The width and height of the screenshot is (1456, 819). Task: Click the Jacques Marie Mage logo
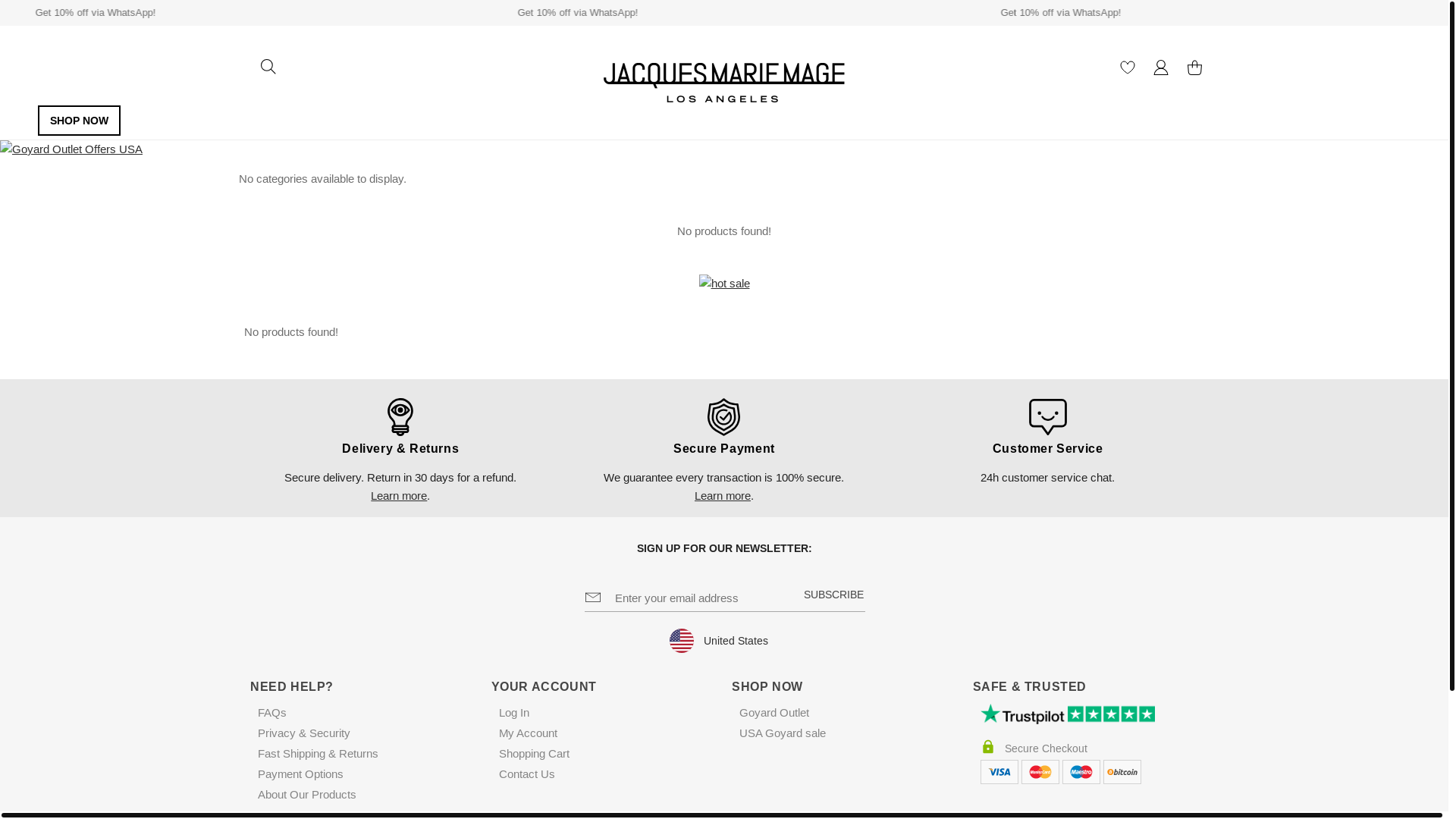coord(724,83)
